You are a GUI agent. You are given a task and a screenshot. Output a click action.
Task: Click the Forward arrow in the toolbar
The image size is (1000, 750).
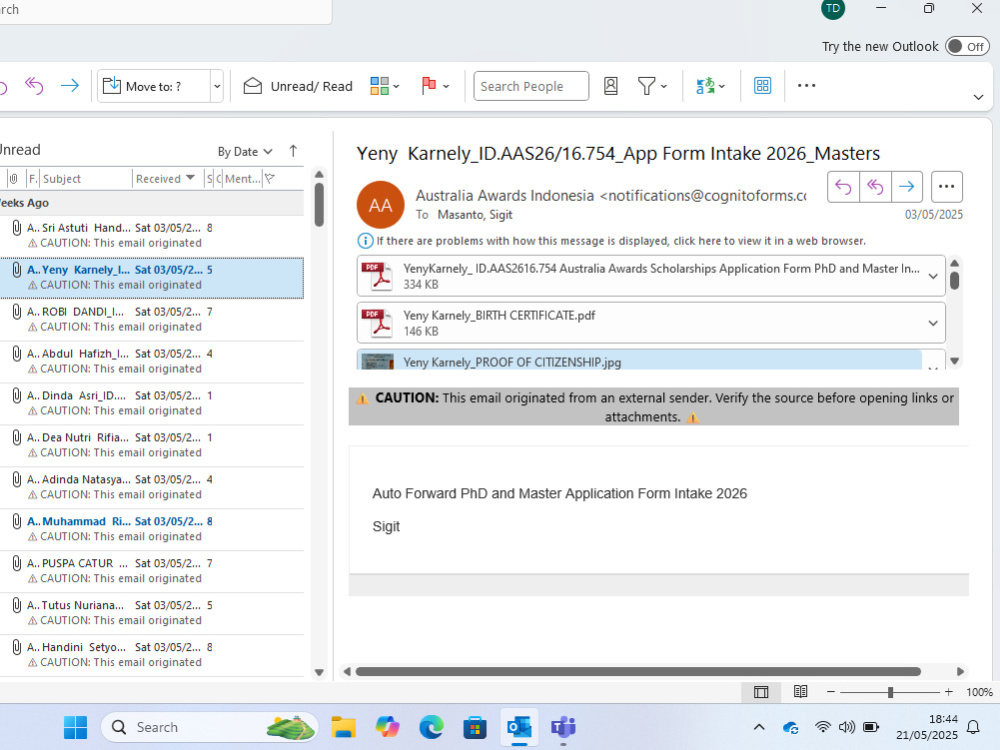pos(70,85)
